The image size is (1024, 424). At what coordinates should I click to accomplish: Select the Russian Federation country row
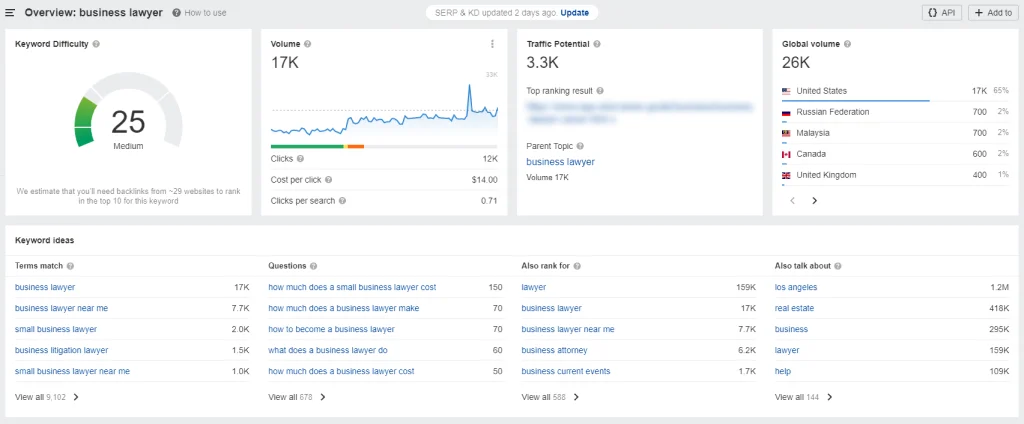[895, 112]
